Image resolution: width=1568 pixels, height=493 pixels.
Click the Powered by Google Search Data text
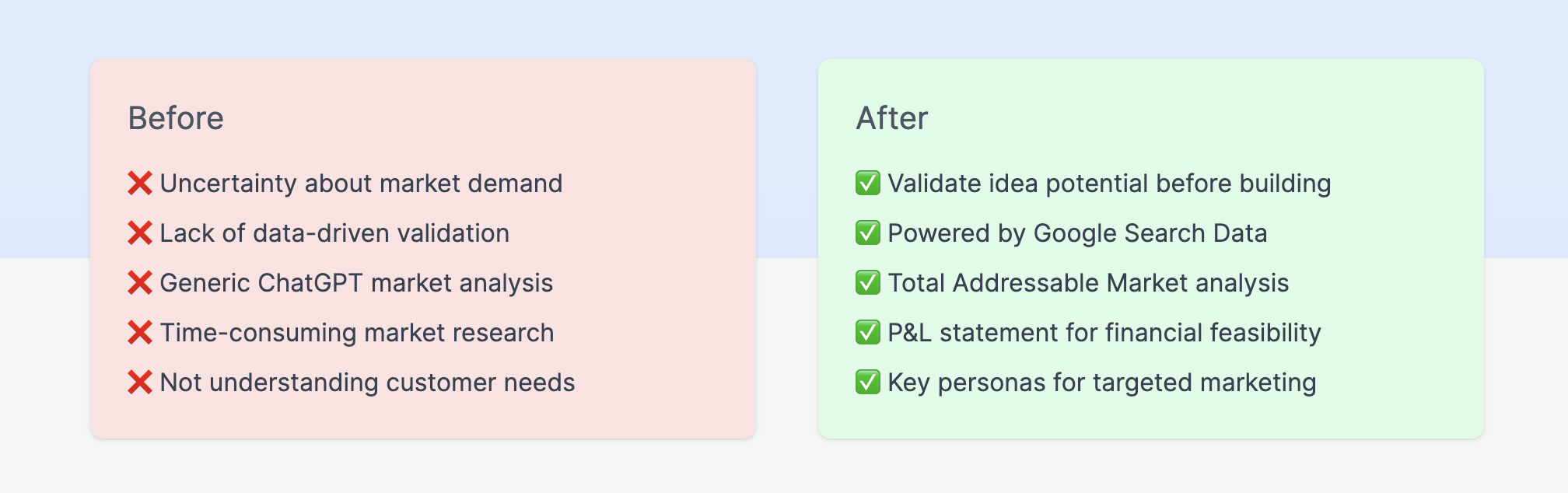(x=1077, y=233)
